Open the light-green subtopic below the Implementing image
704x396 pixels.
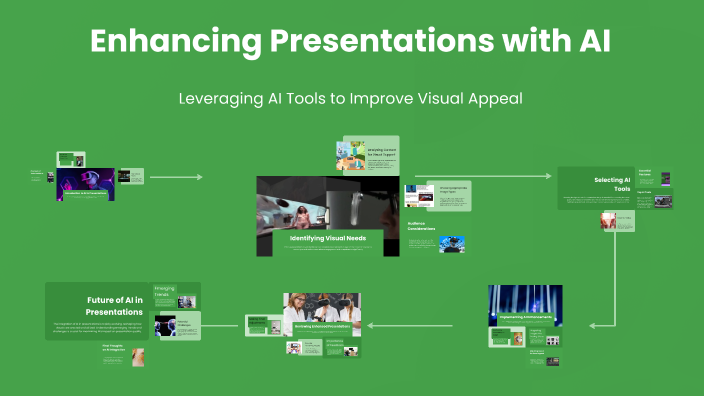coord(506,337)
